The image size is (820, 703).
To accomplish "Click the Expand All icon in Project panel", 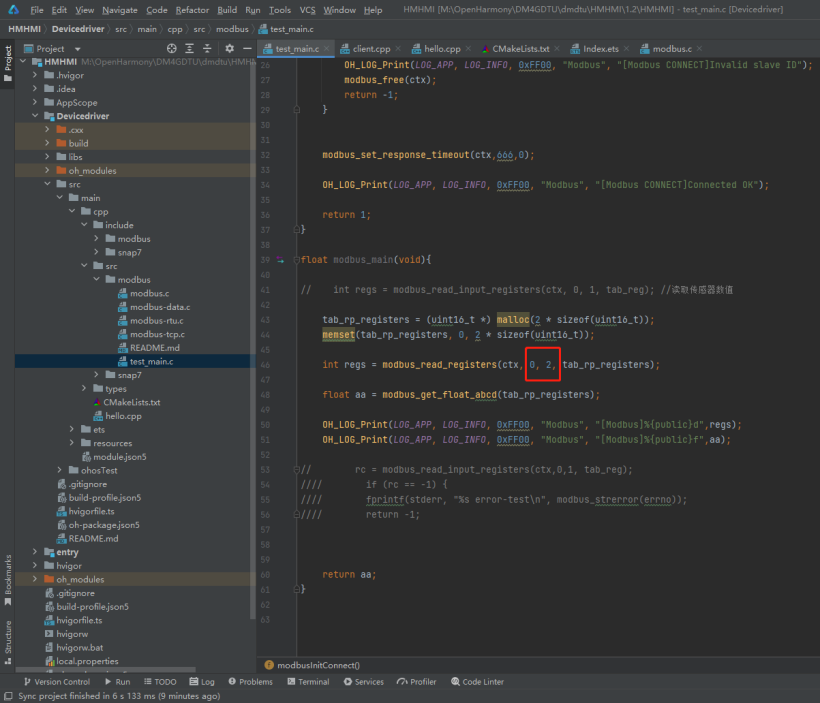I will (189, 49).
